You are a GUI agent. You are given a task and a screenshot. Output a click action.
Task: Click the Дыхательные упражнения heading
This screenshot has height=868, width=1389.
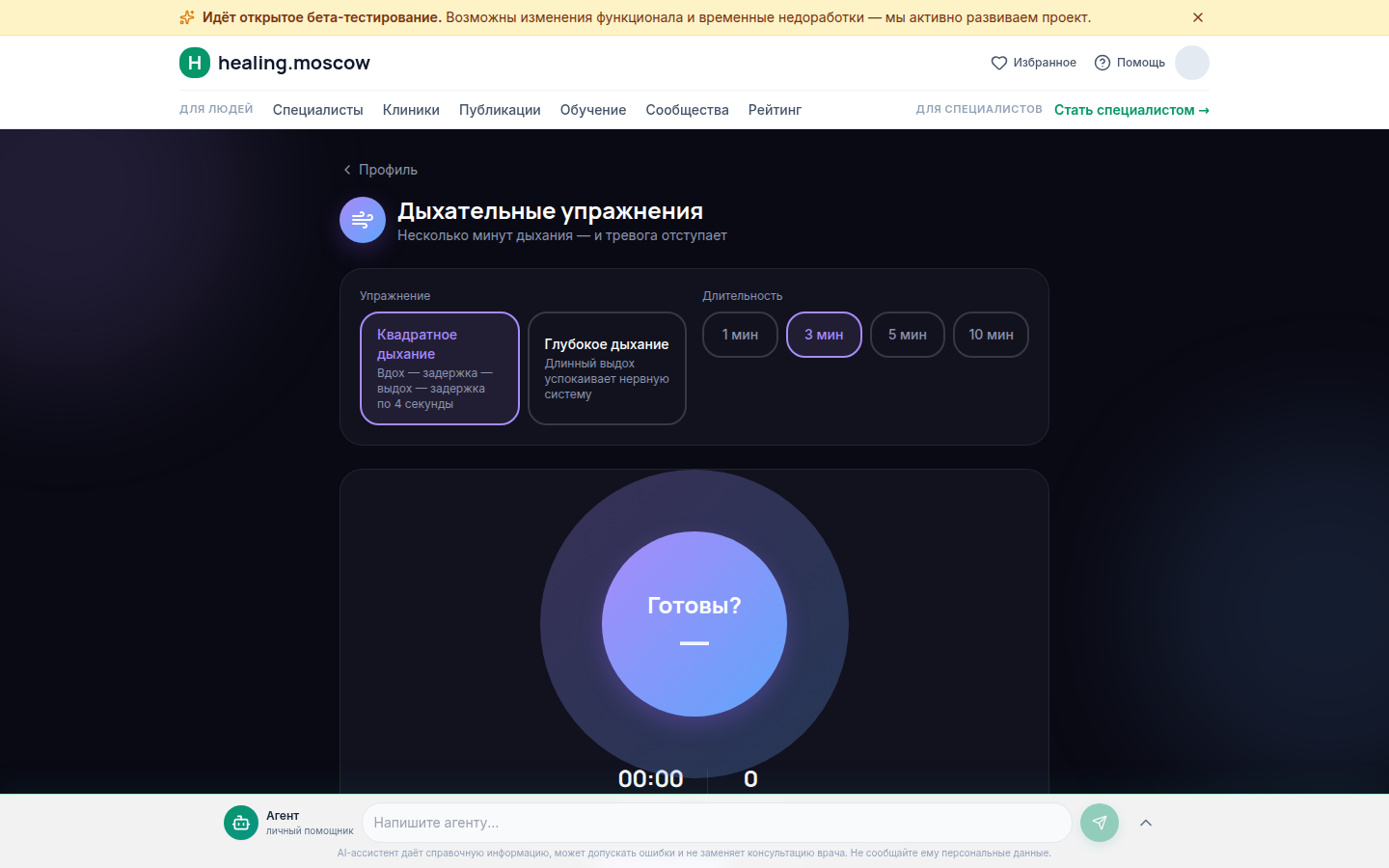pyautogui.click(x=551, y=211)
